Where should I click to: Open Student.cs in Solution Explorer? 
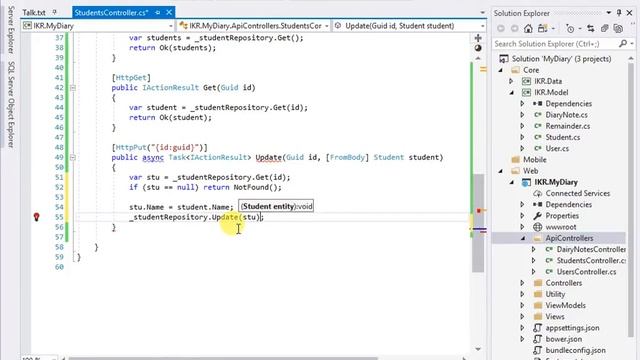562,138
